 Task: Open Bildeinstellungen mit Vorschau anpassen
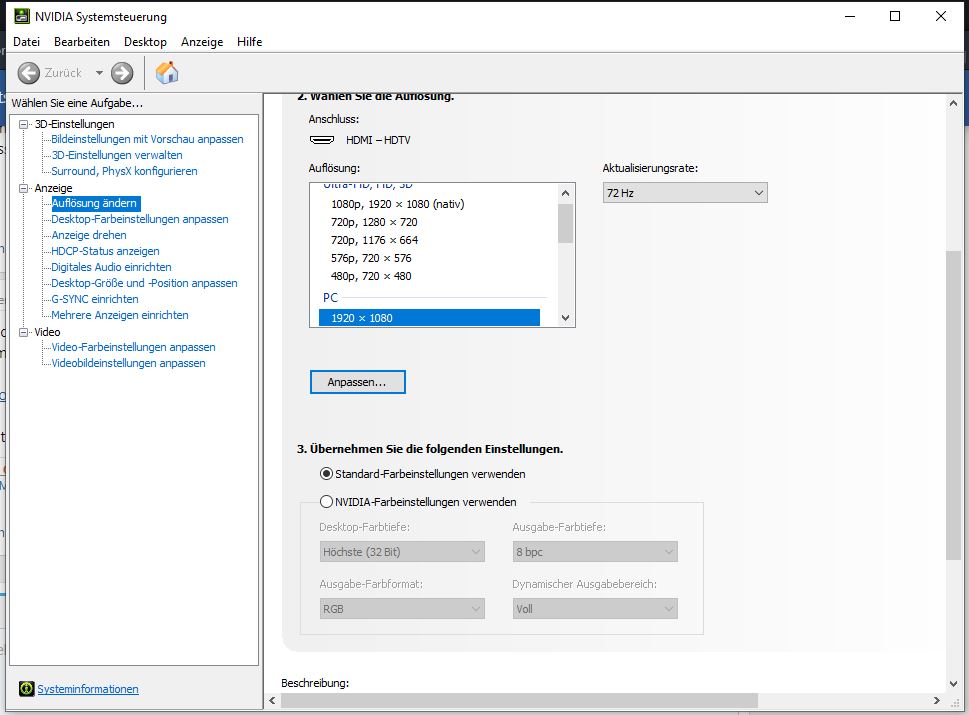point(147,139)
